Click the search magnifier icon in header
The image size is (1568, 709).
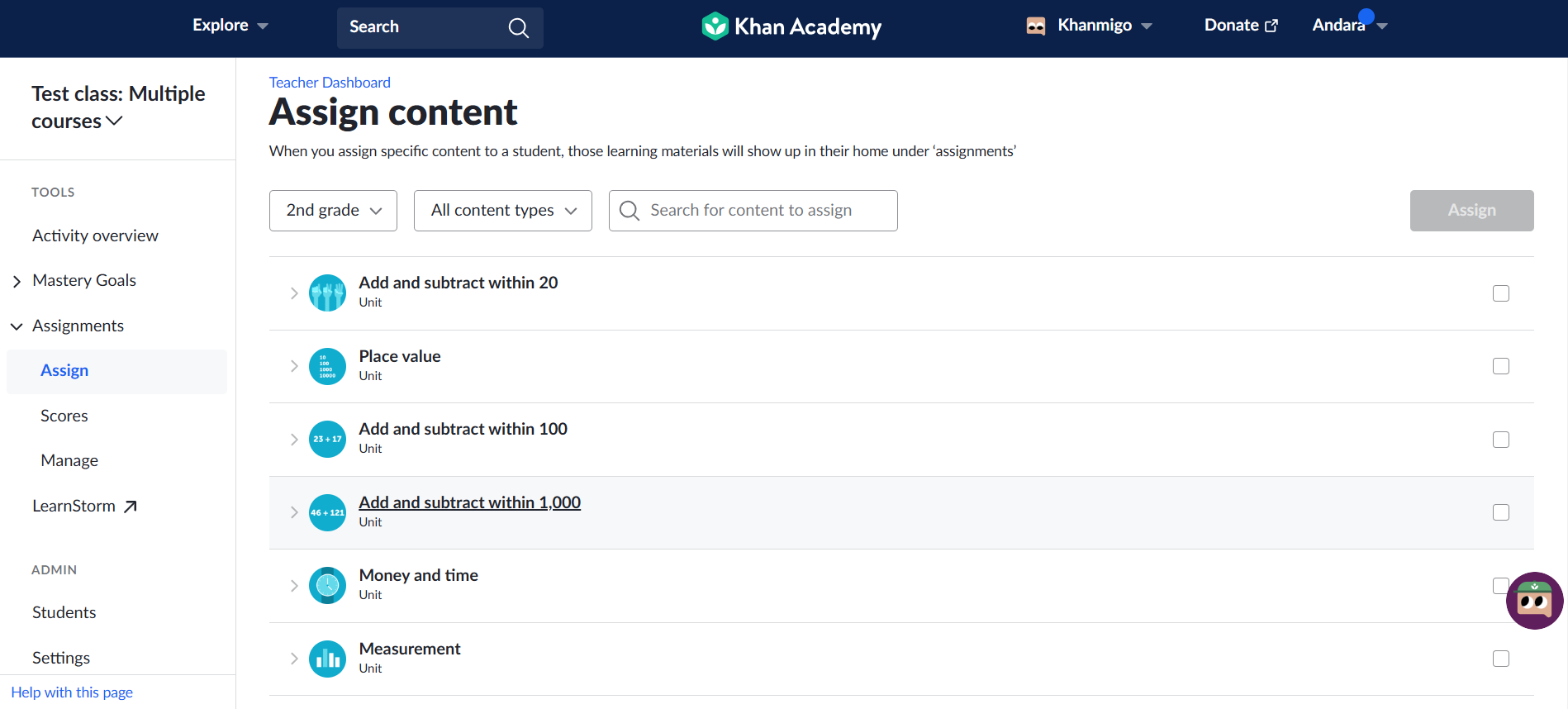(518, 28)
